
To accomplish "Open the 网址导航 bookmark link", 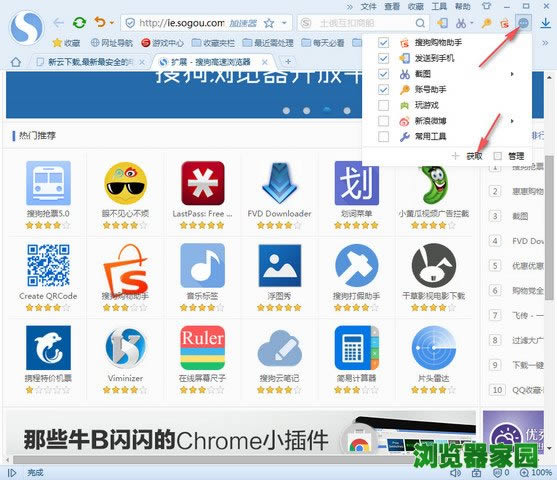I will tap(112, 43).
